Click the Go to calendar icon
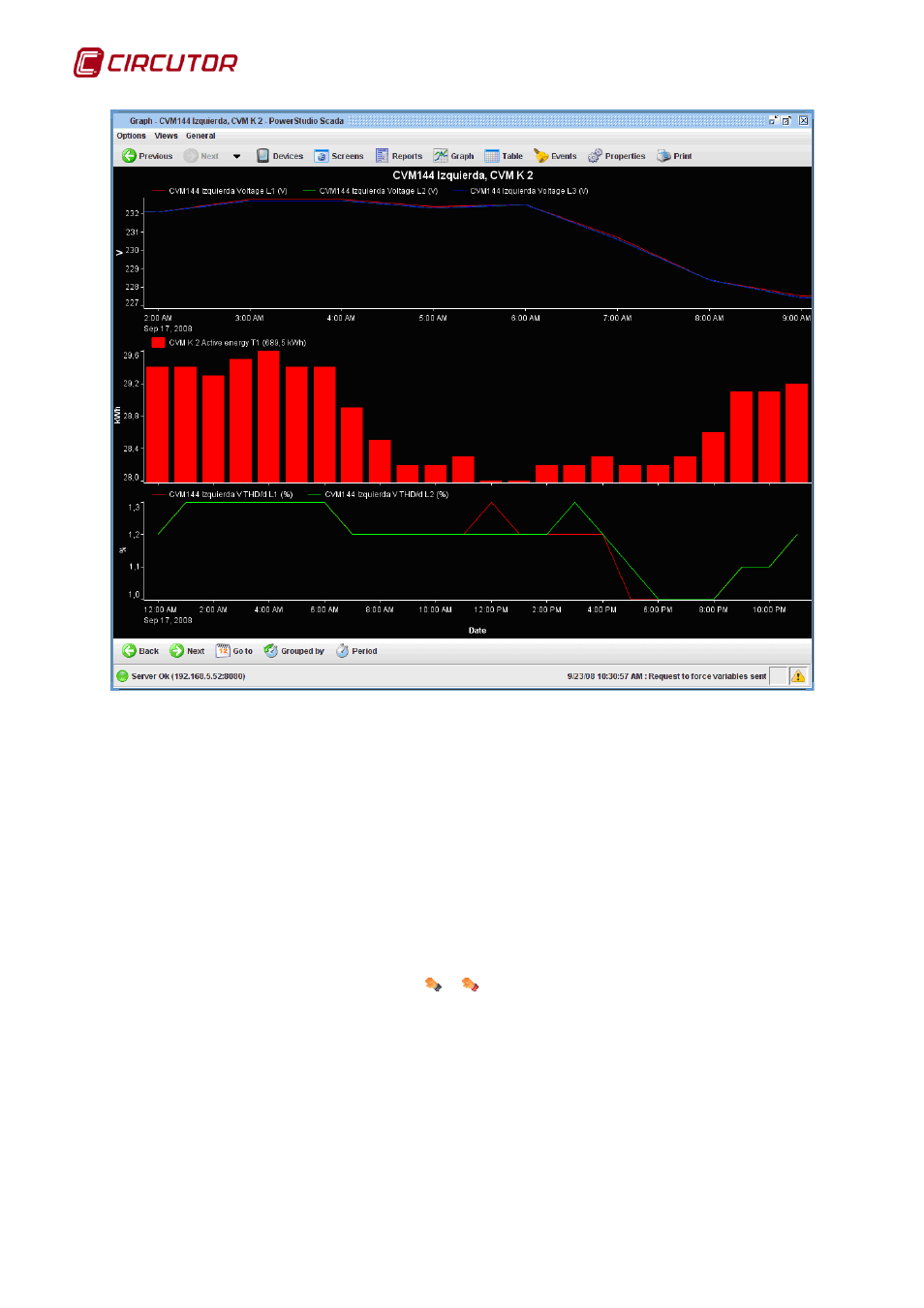This screenshot has width=924, height=1308. [x=223, y=651]
